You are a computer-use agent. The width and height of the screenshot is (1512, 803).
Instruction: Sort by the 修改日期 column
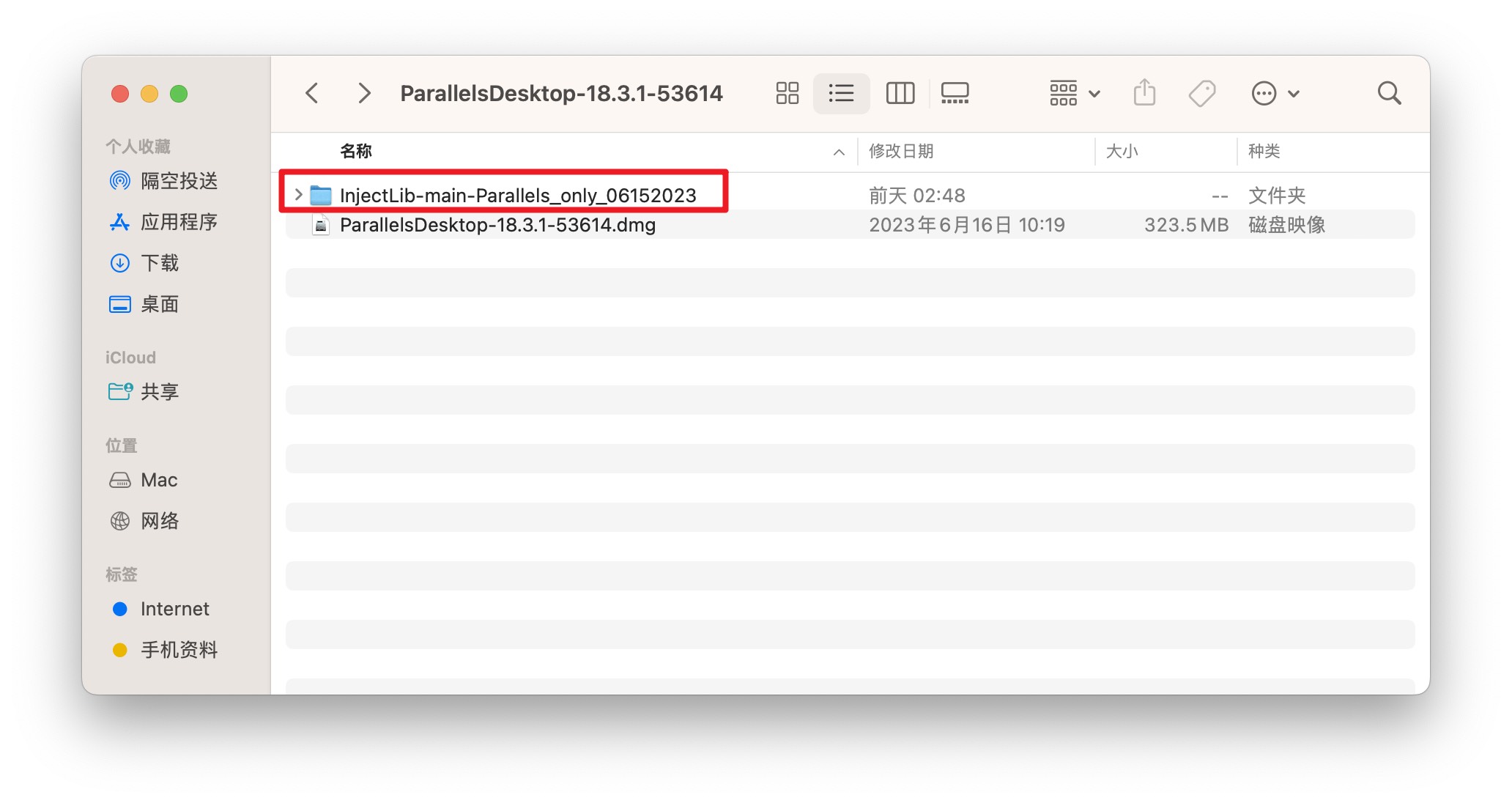coord(901,151)
